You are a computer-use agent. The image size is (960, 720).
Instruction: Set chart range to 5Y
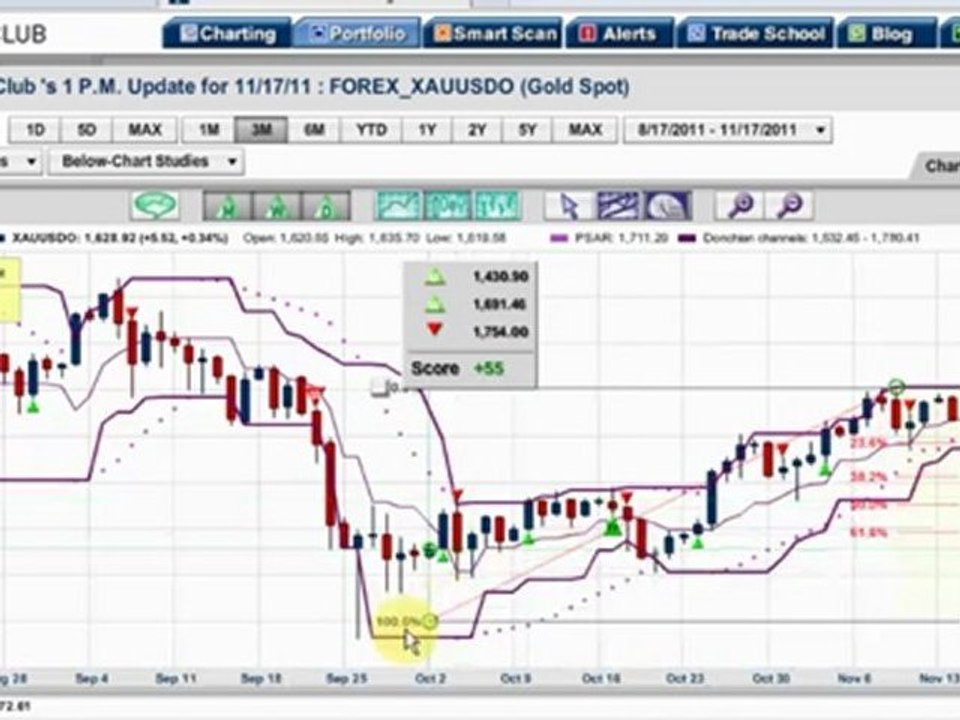pyautogui.click(x=527, y=130)
